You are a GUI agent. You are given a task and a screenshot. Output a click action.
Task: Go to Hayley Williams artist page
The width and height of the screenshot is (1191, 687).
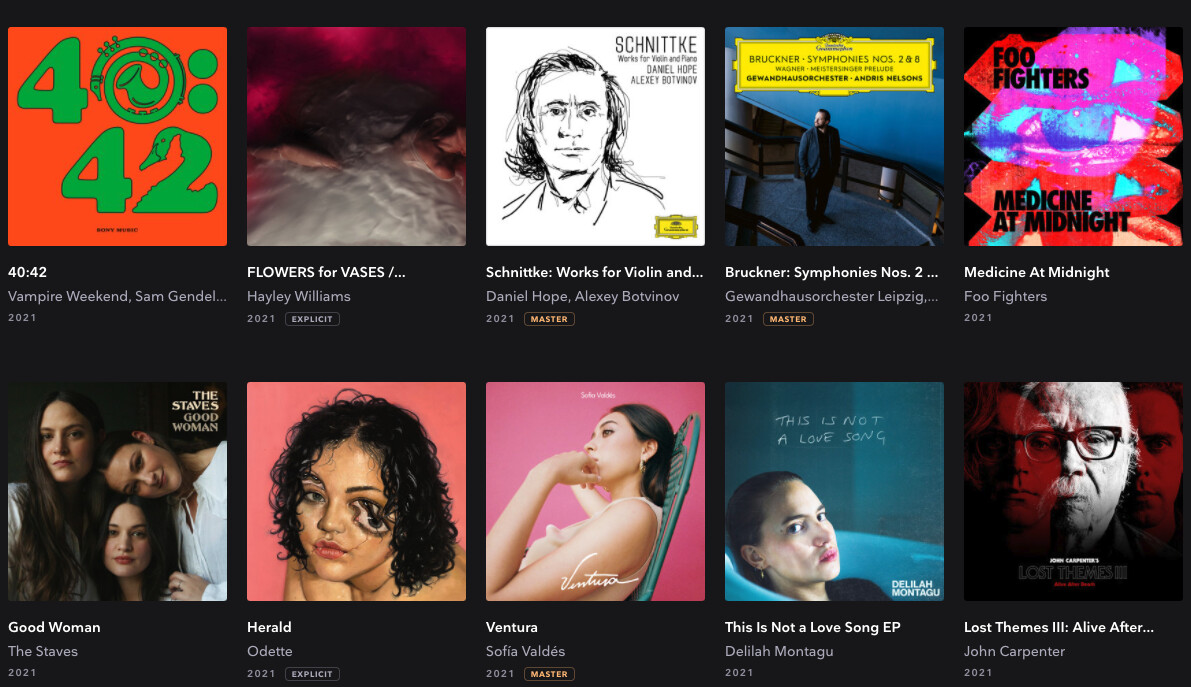click(x=299, y=296)
